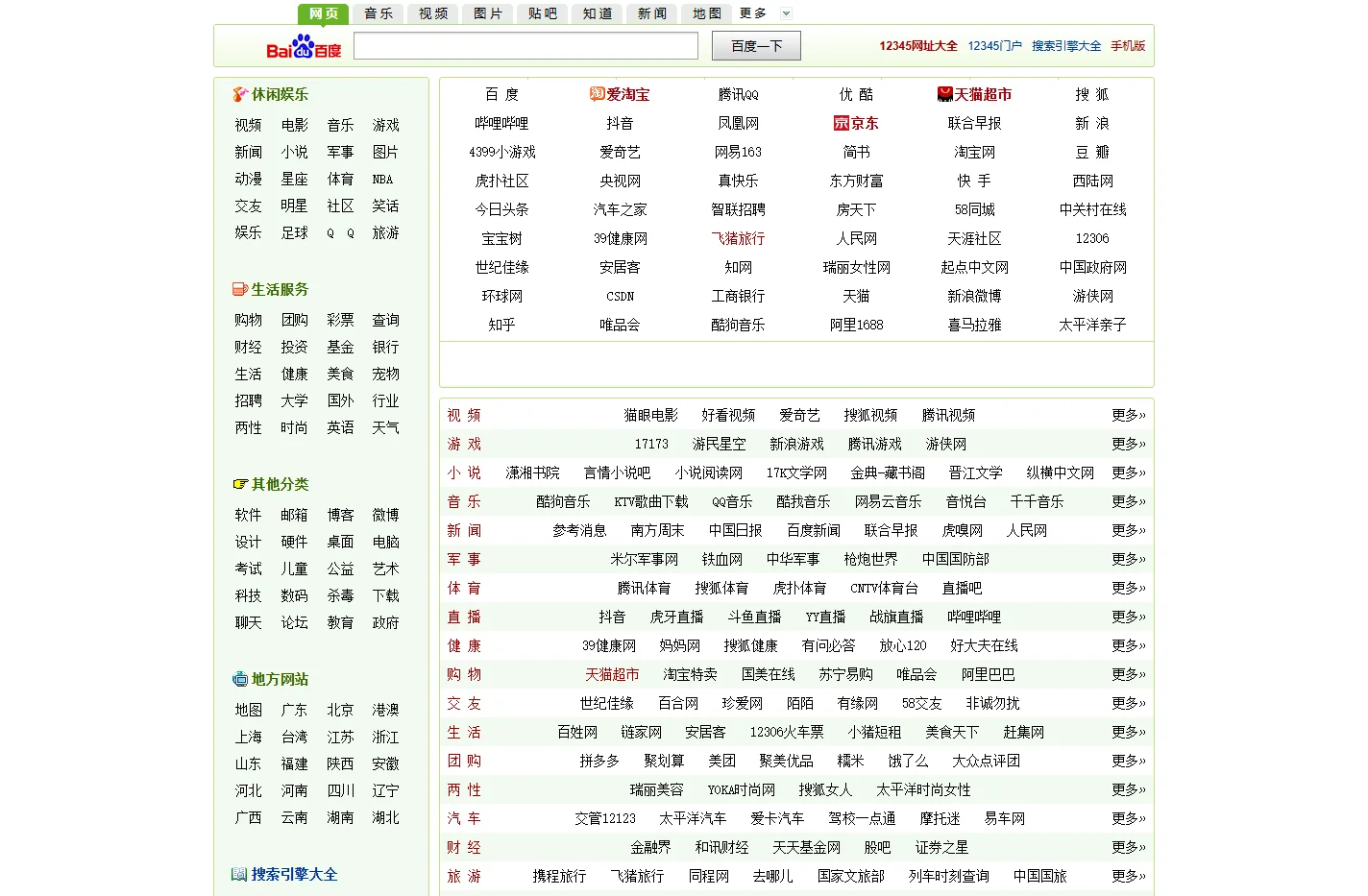Open the 虎牙直播 link
Viewport: 1368px width, 896px height.
click(676, 617)
